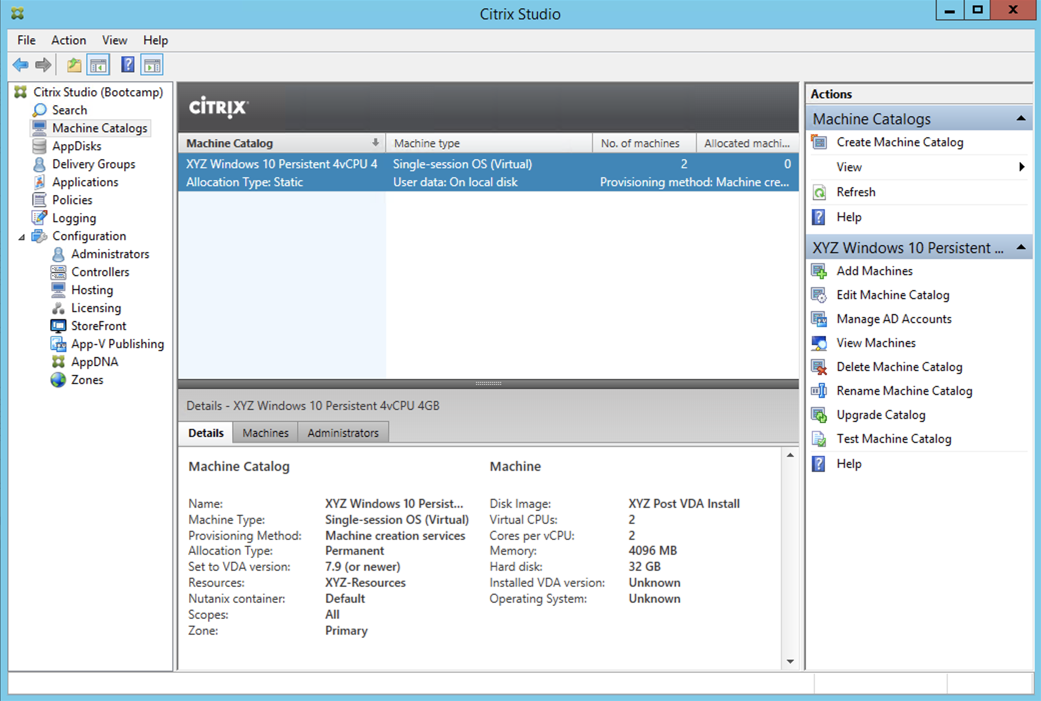Click 'XYZ Post VDA Install' disk image value
Viewport: 1041px width, 701px height.
click(x=684, y=504)
